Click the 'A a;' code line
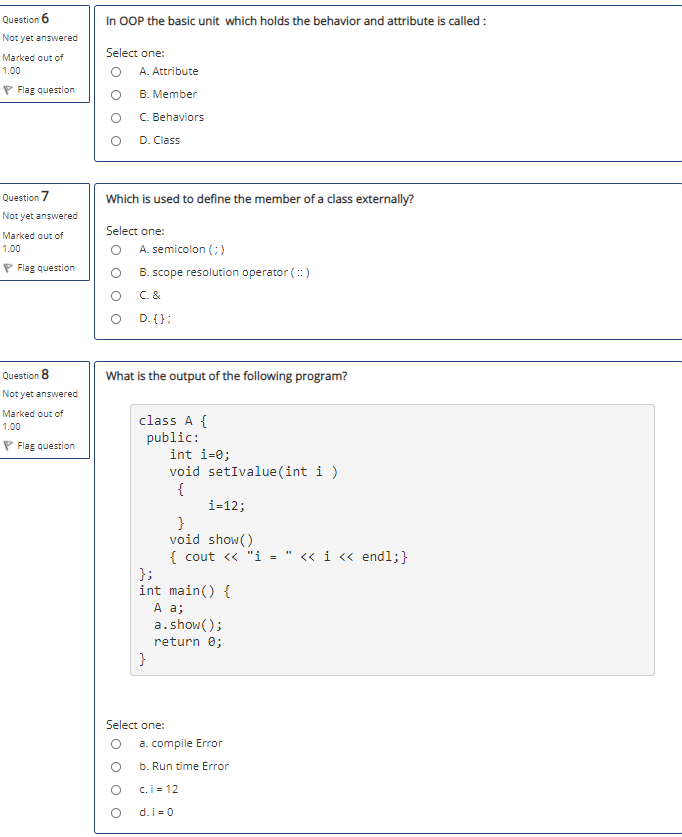682x837 pixels. pyautogui.click(x=169, y=607)
